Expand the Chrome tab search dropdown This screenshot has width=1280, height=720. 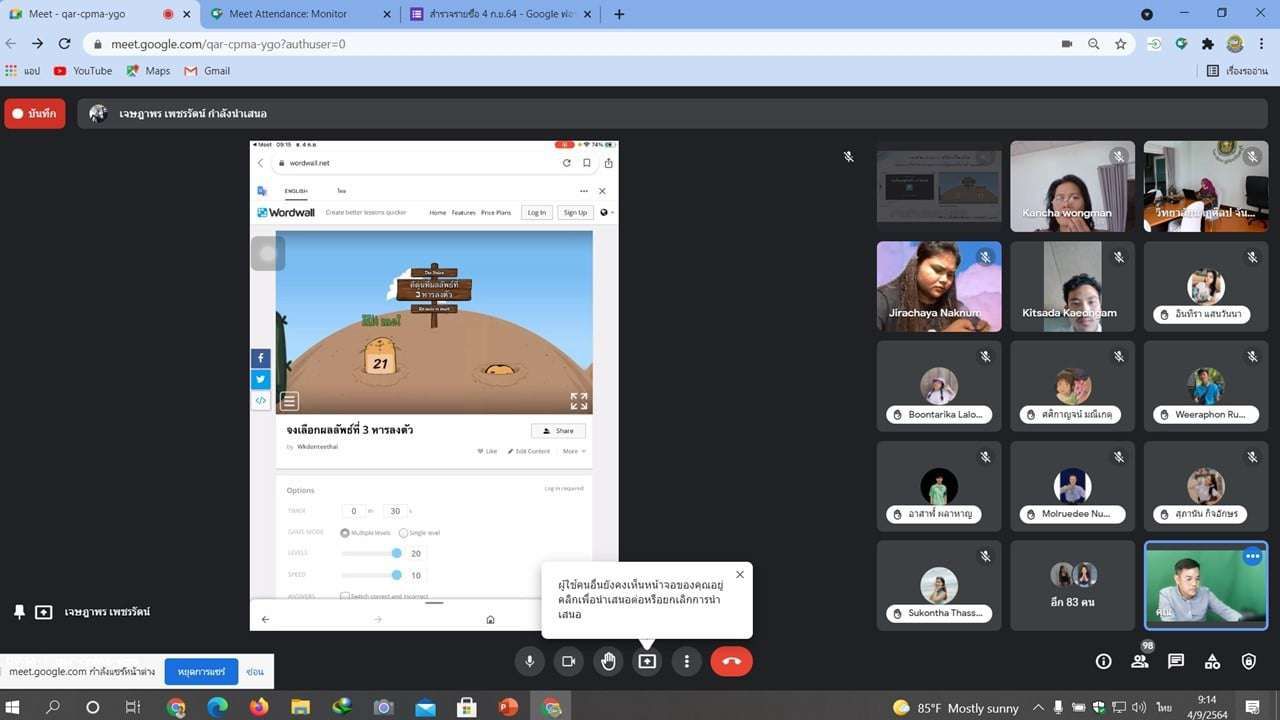(1147, 14)
